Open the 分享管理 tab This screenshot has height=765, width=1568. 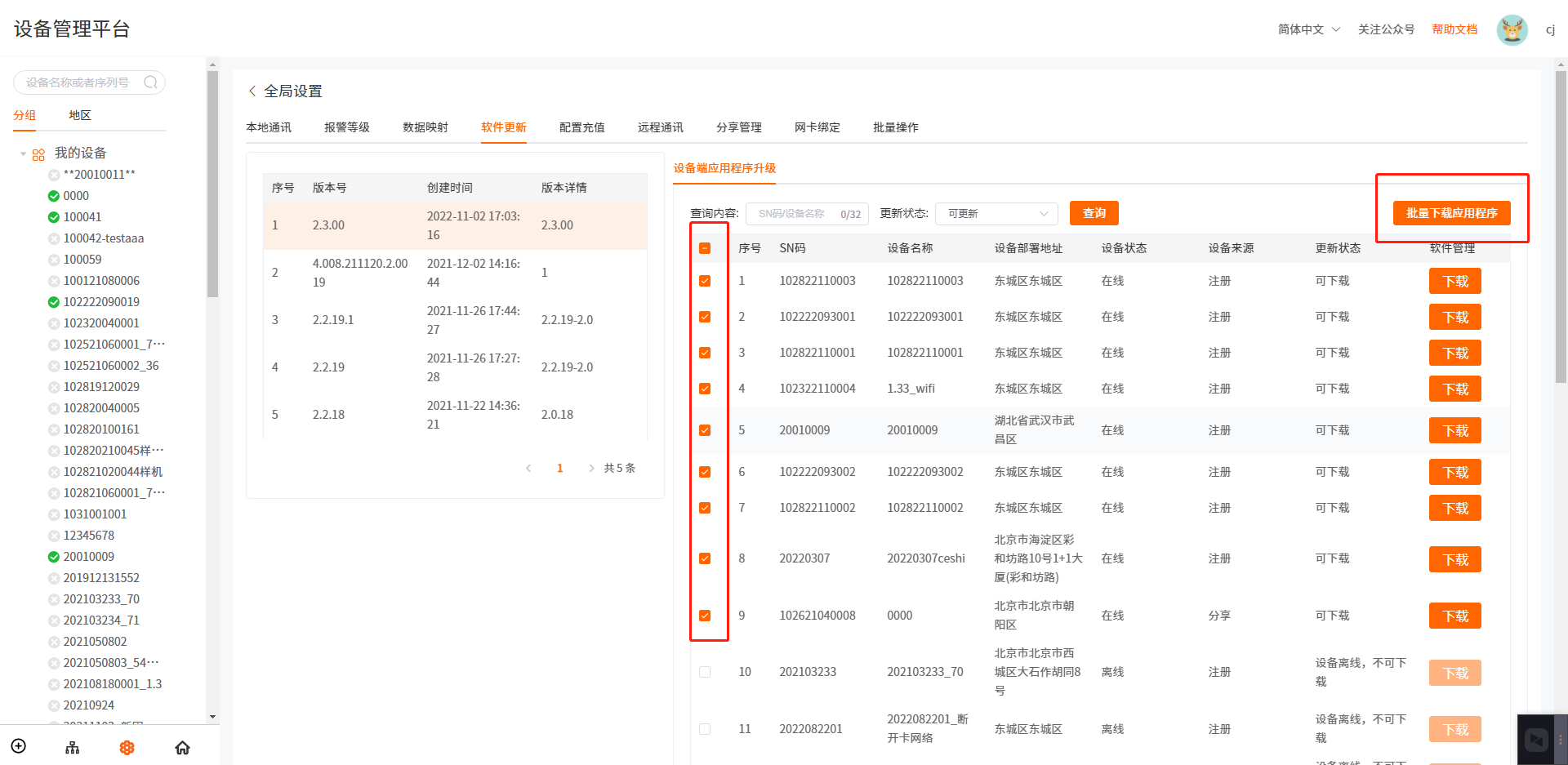739,127
